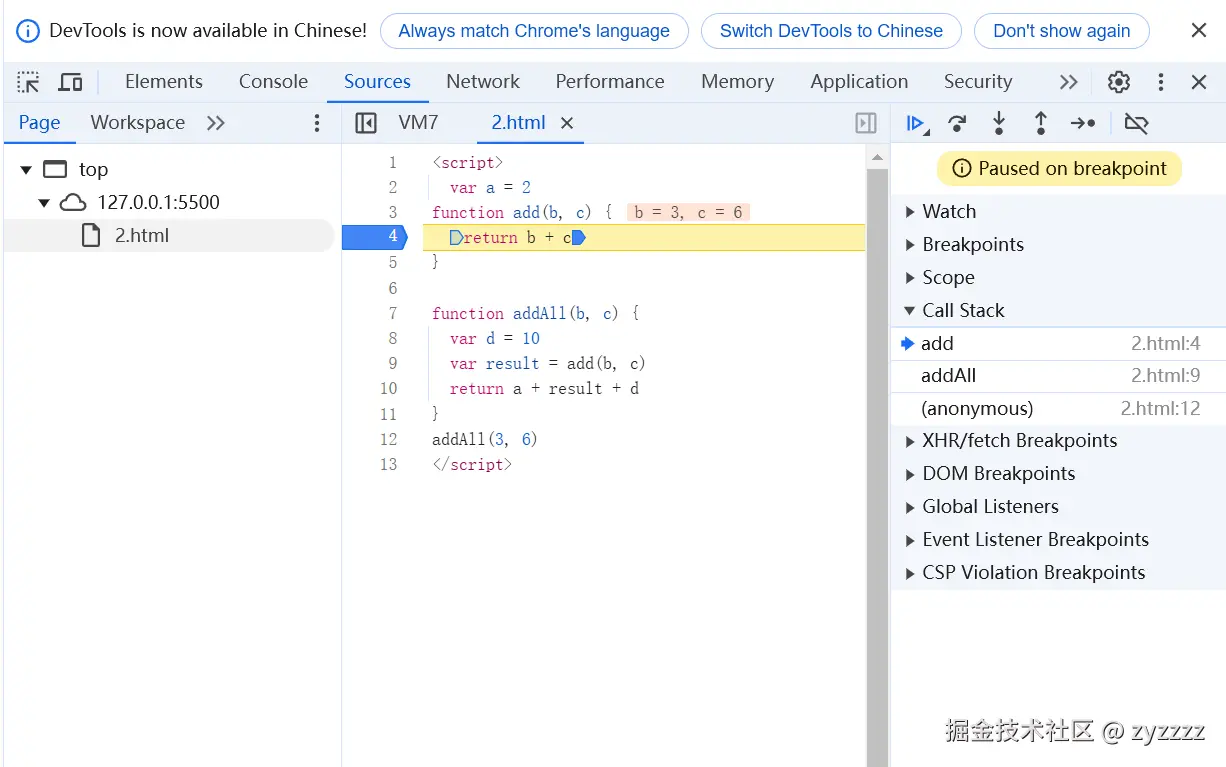This screenshot has height=767, width=1226.
Task: Open the Memory panel
Action: coord(737,82)
